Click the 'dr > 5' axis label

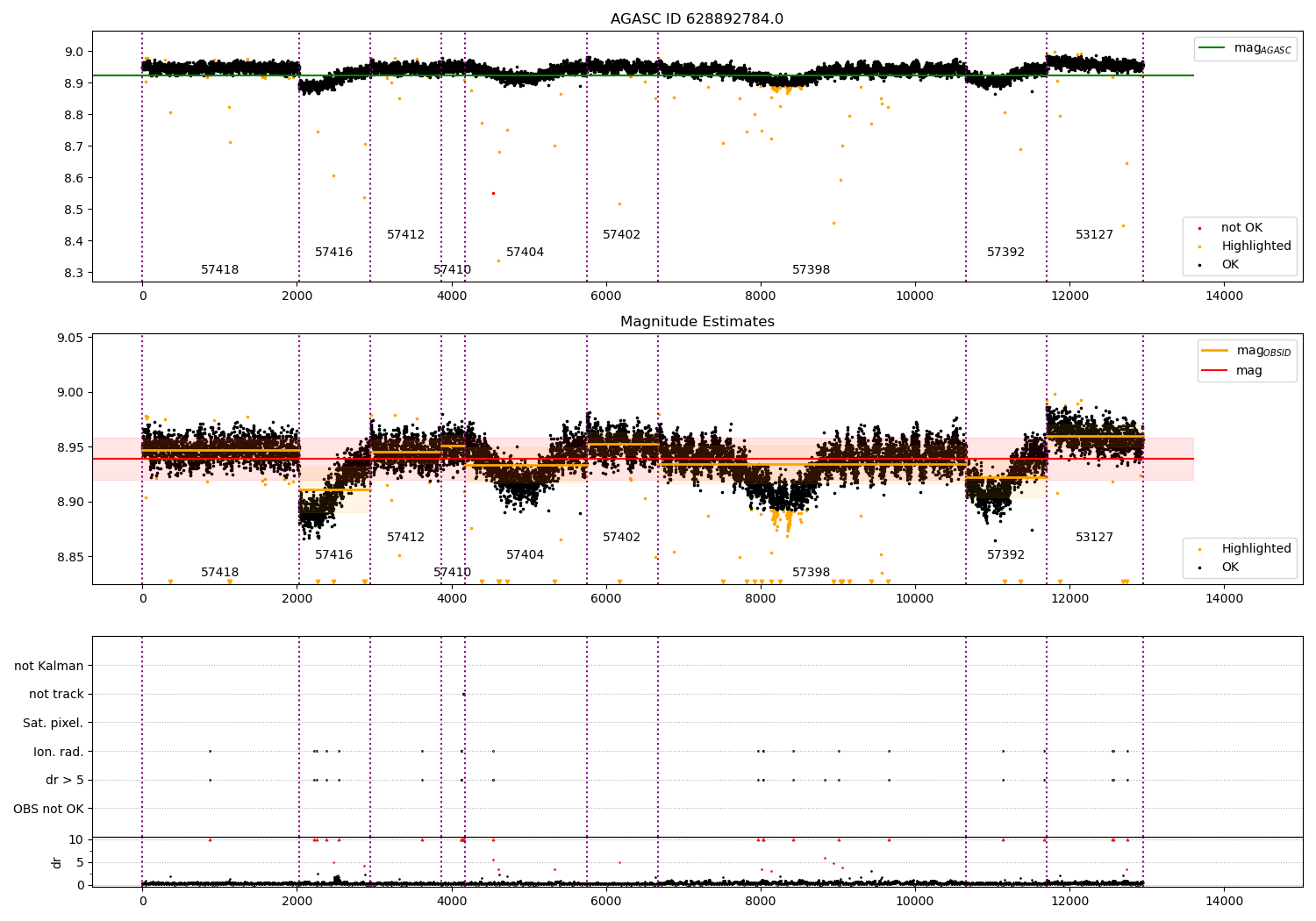(65, 780)
